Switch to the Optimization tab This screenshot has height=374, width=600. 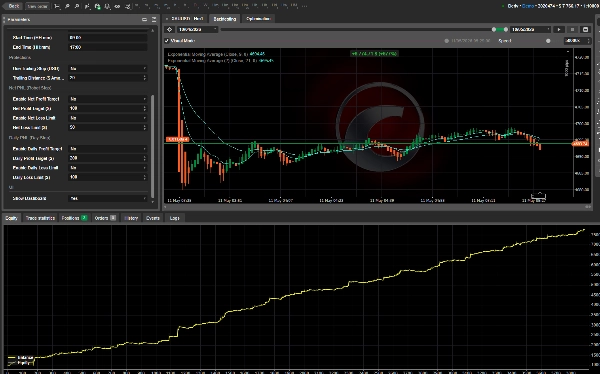click(258, 19)
